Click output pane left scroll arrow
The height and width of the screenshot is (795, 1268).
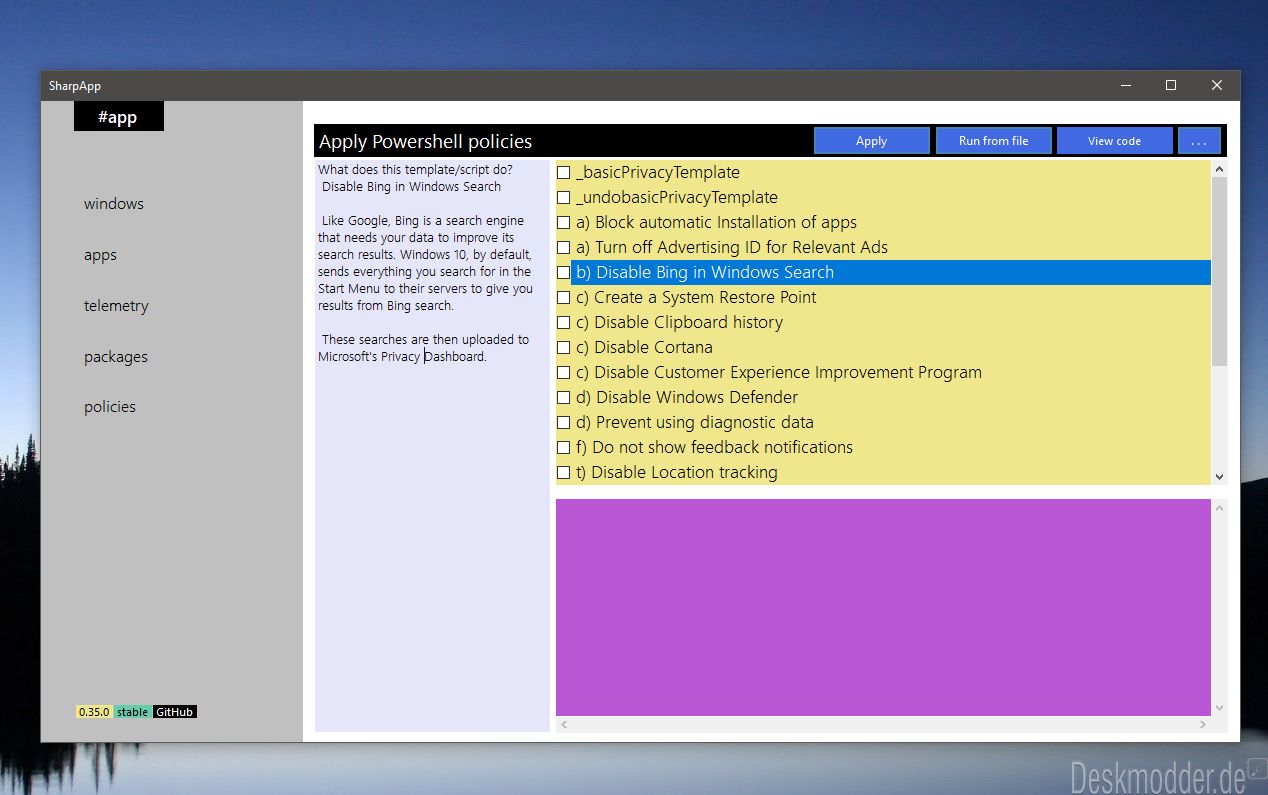click(564, 724)
